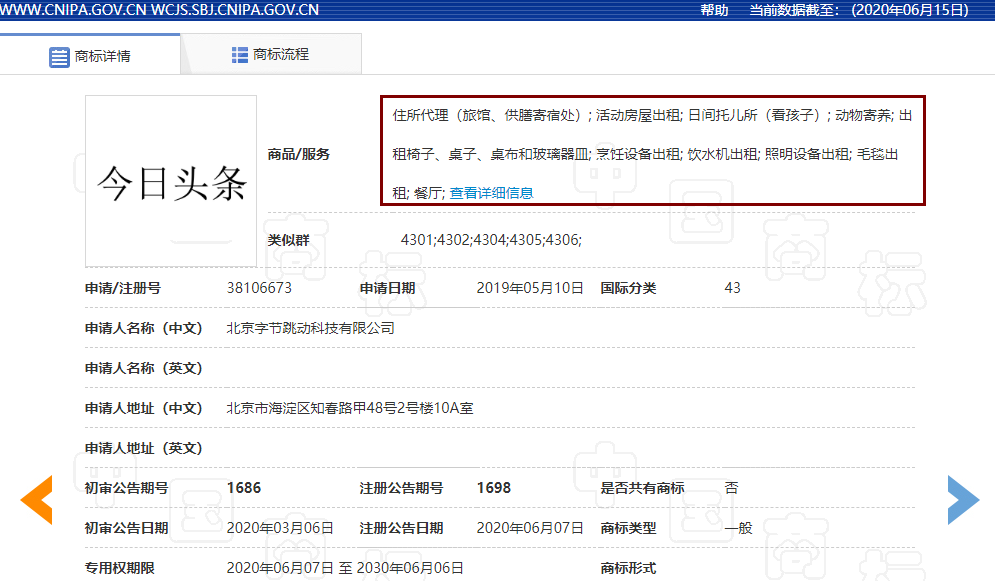
Task: Click preliminary announcement issue 1686
Action: click(244, 488)
